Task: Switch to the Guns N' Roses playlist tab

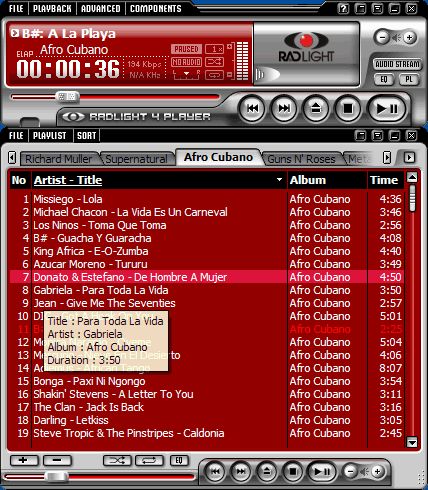Action: coord(301,159)
